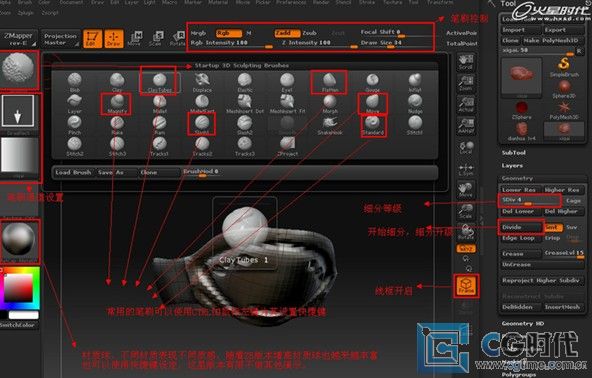Select the Tracks1 brush
Viewport: 592px width, 378px height.
coord(159,147)
